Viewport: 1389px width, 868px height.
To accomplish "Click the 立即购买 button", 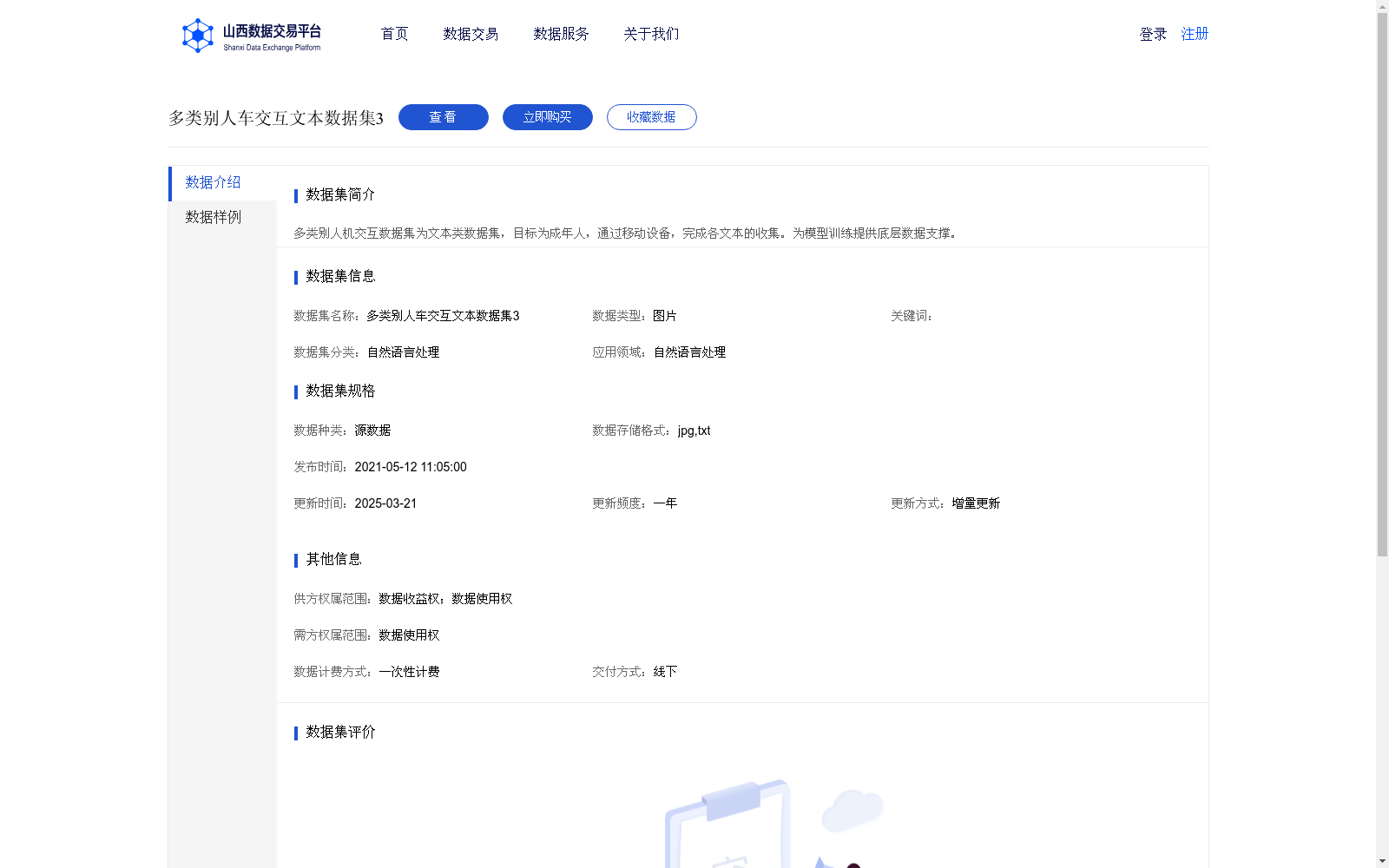I will click(x=548, y=117).
